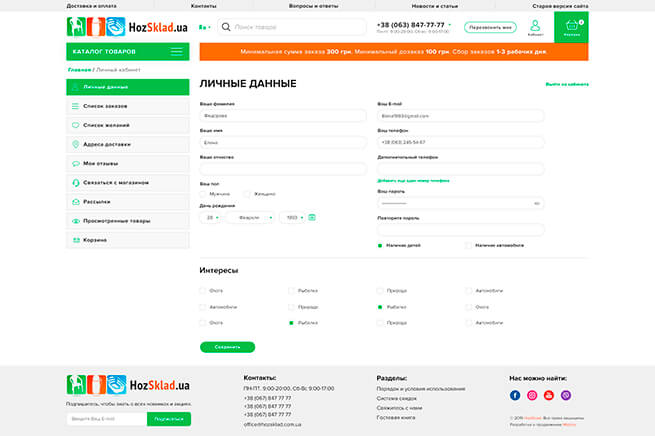Click the Ваша фамилия input field
Viewport: 655px width, 436px height.
pyautogui.click(x=283, y=116)
